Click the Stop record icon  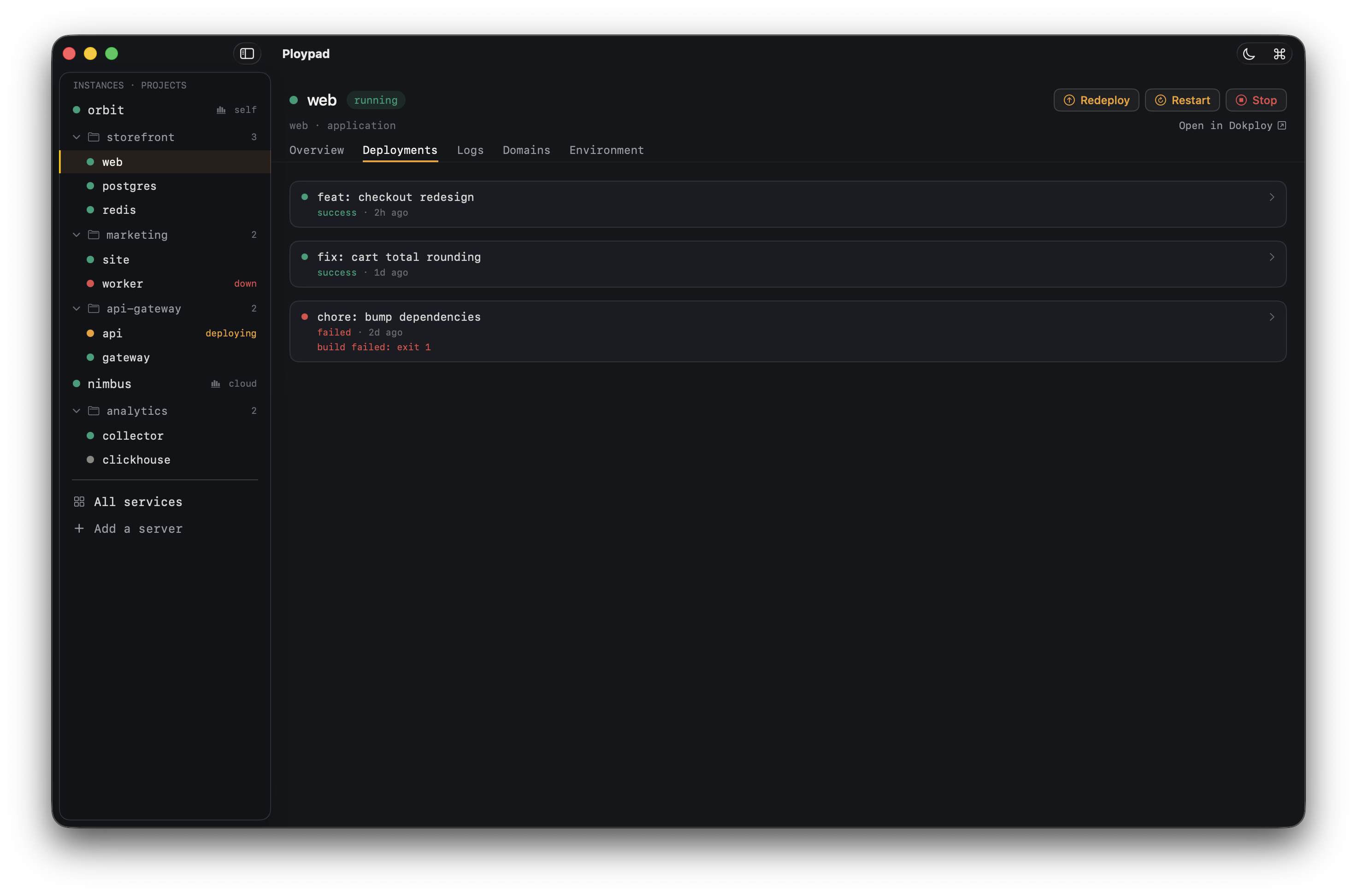click(1241, 100)
